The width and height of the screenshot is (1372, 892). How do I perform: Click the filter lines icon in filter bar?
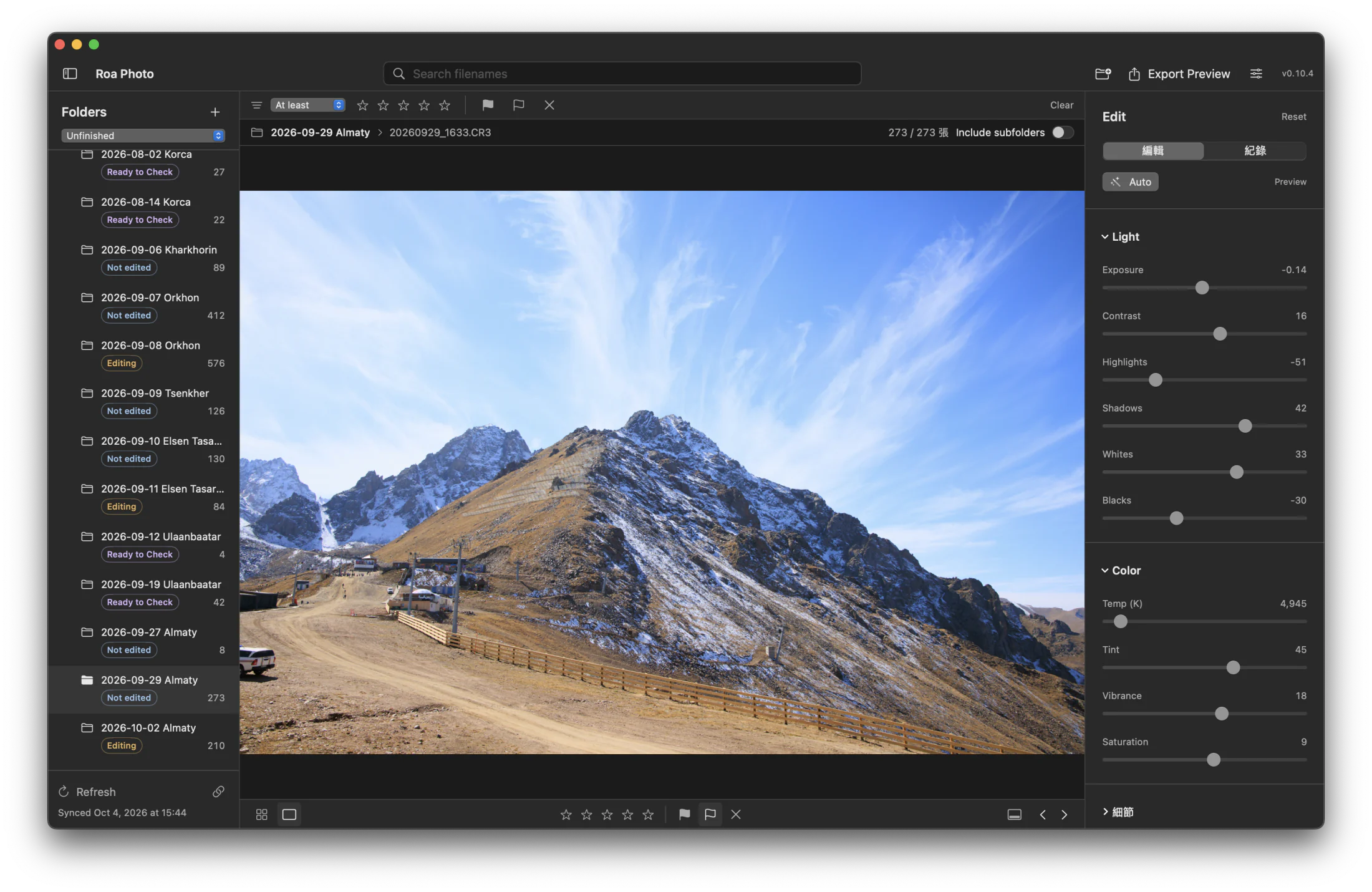256,105
